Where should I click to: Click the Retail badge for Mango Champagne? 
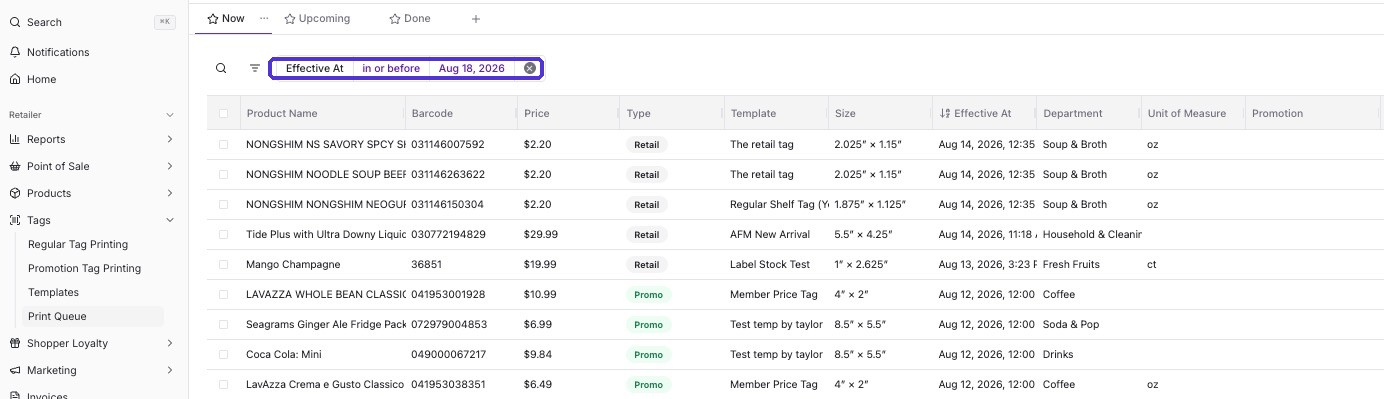coord(647,264)
